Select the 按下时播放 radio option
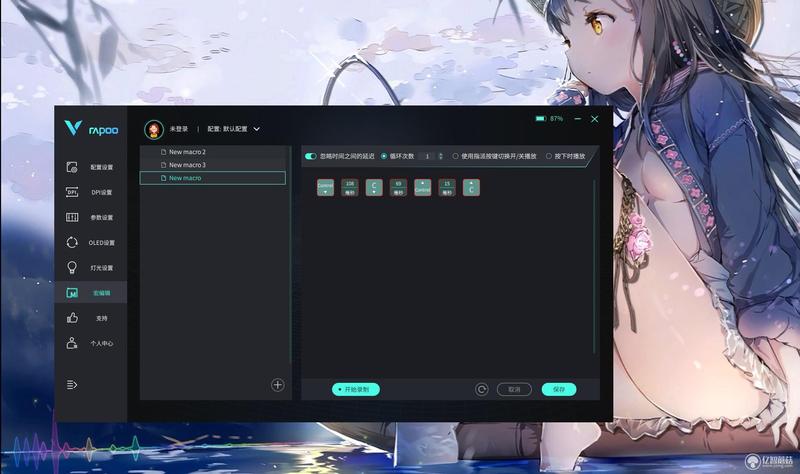 click(549, 156)
